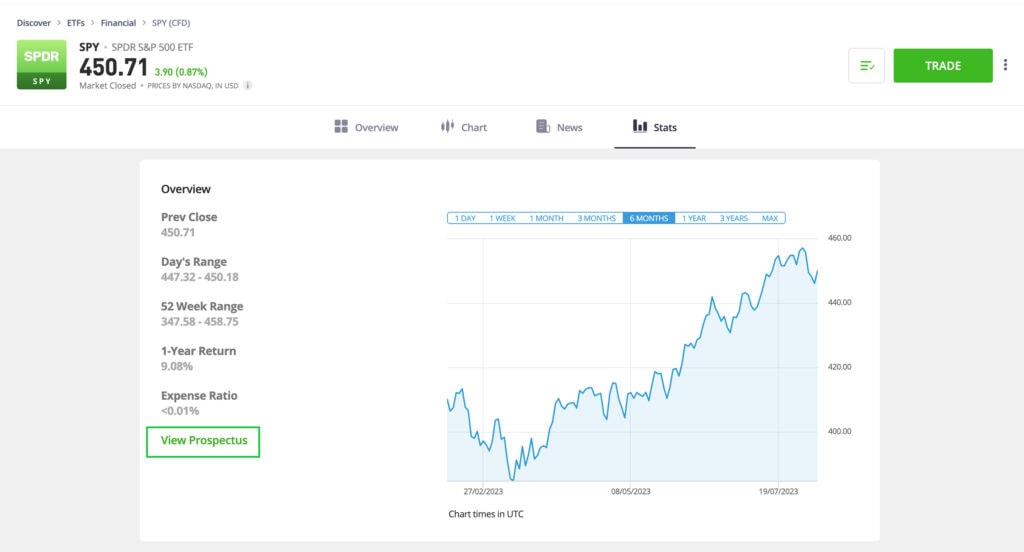Click the 400.00 price axis label

(x=840, y=431)
